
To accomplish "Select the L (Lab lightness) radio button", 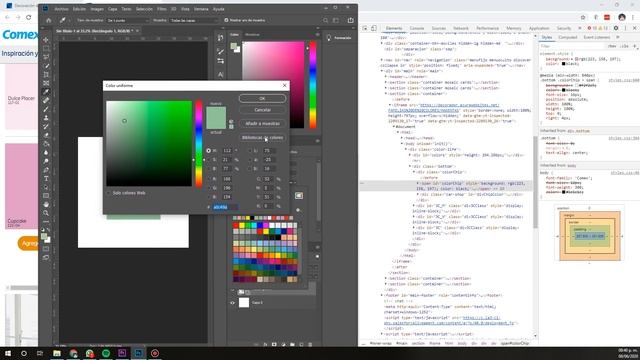I will coord(250,151).
